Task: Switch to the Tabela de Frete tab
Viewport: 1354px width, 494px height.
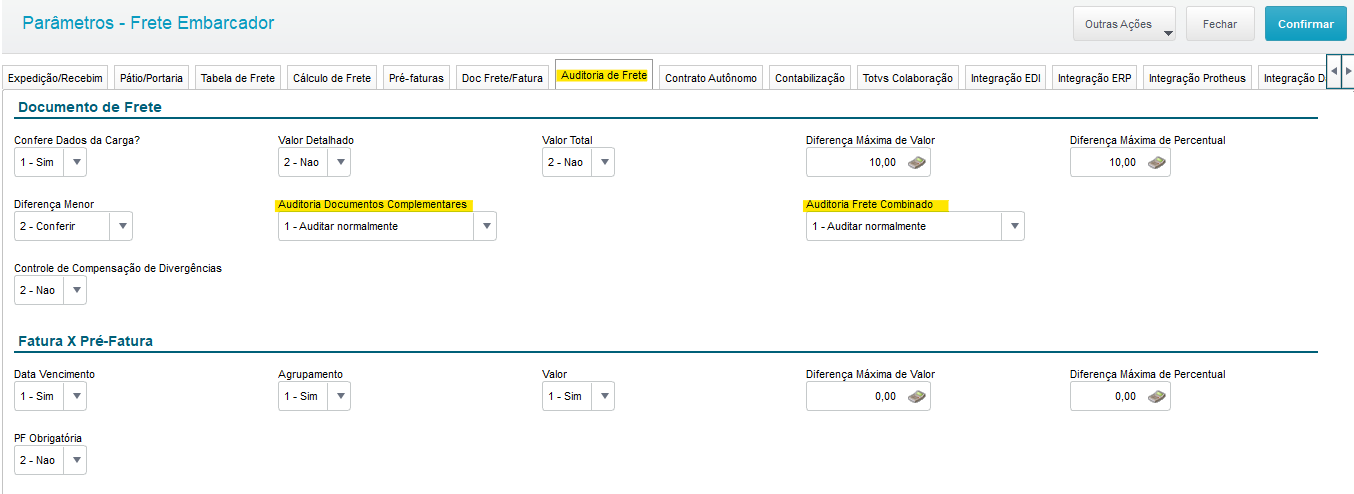Action: 238,78
